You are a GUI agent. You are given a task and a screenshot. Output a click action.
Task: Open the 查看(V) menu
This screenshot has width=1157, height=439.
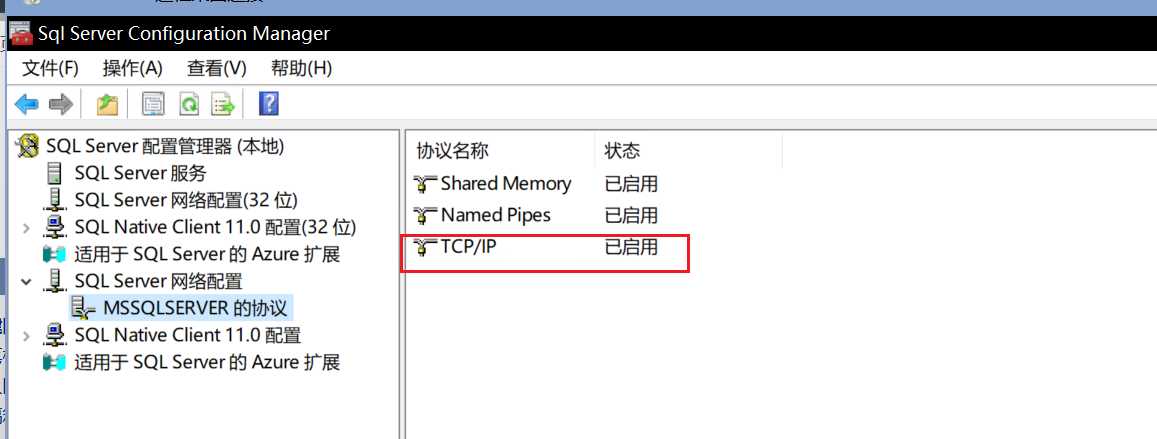(x=217, y=69)
